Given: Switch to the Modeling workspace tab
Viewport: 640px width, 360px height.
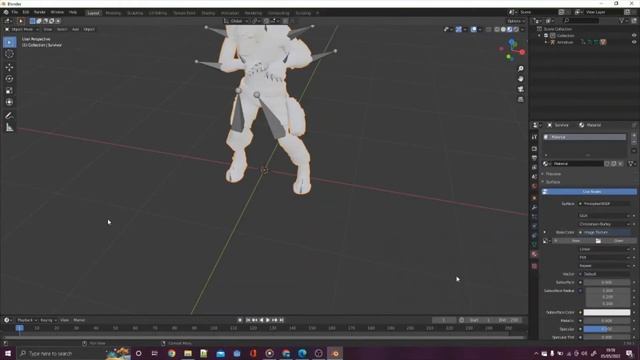Looking at the screenshot, I should [x=113, y=13].
